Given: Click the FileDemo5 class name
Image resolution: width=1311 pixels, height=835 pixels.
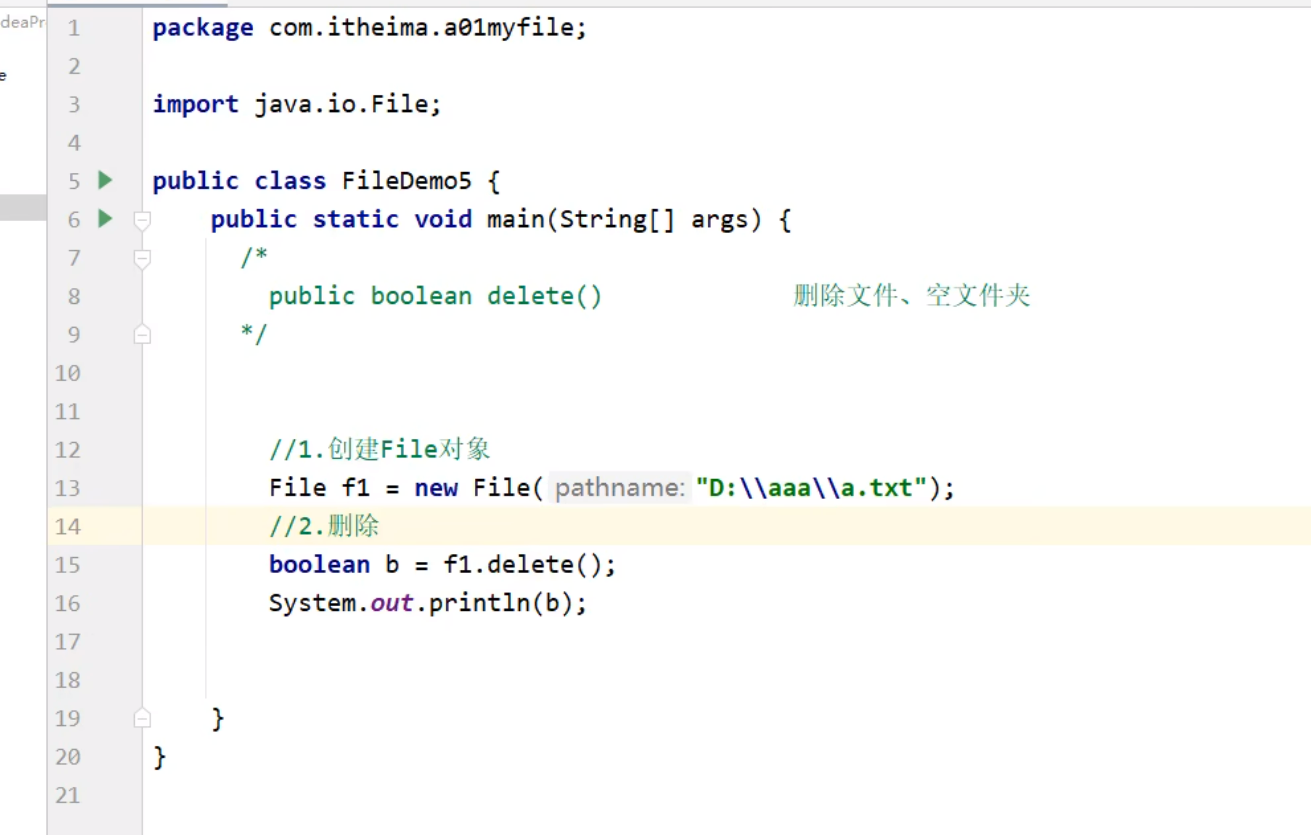Looking at the screenshot, I should pyautogui.click(x=407, y=181).
